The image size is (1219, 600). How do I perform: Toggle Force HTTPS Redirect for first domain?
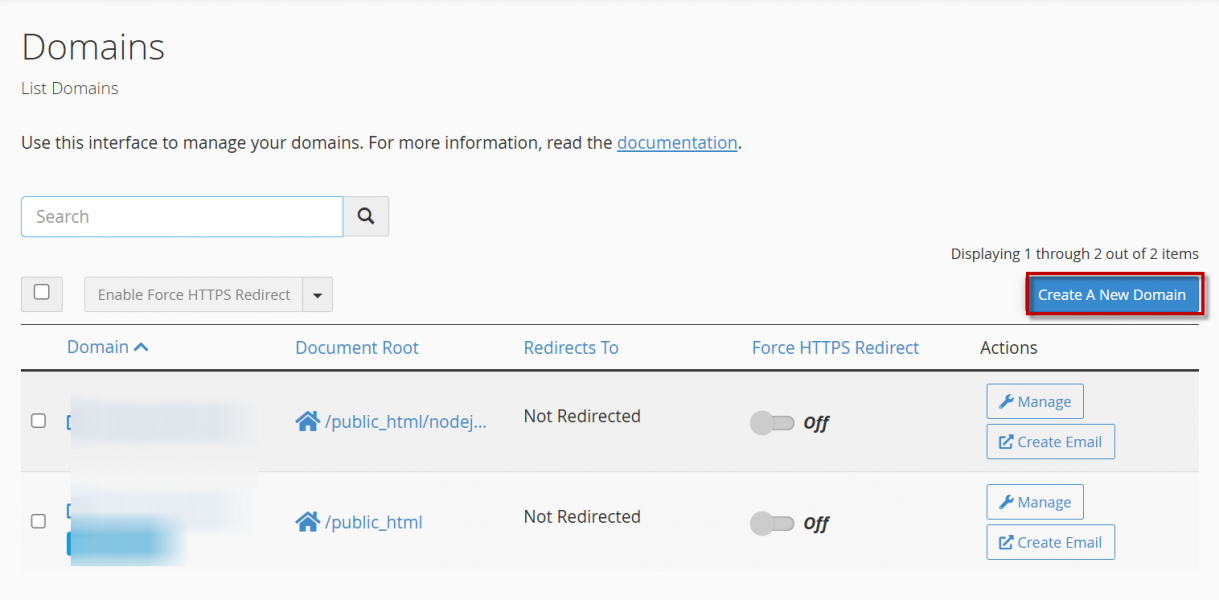[x=772, y=423]
